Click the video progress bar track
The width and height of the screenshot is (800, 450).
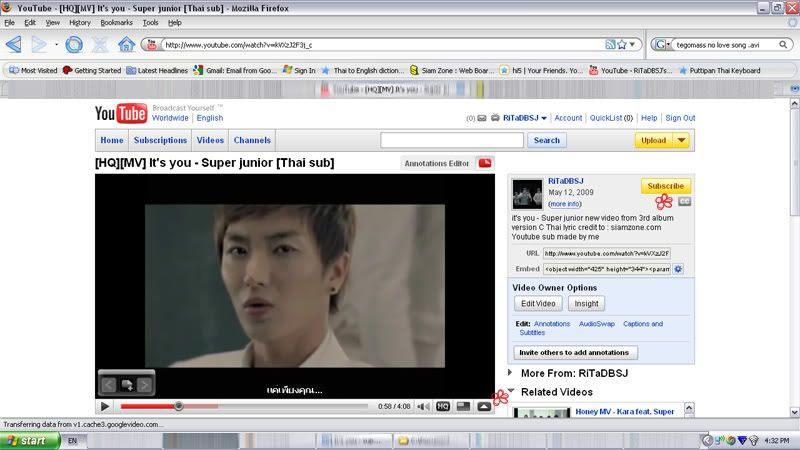(244, 407)
